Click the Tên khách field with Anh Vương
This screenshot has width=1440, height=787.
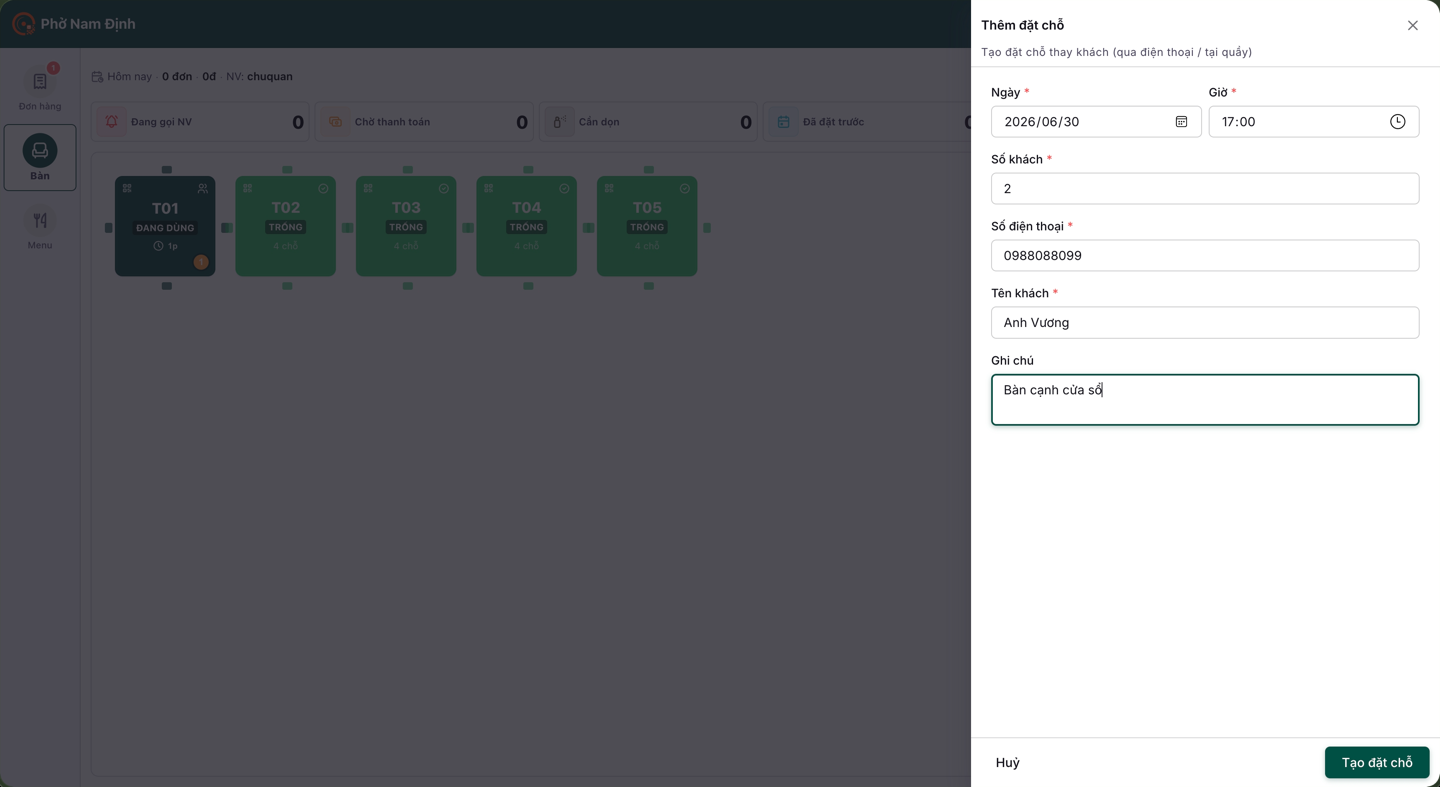tap(1205, 323)
